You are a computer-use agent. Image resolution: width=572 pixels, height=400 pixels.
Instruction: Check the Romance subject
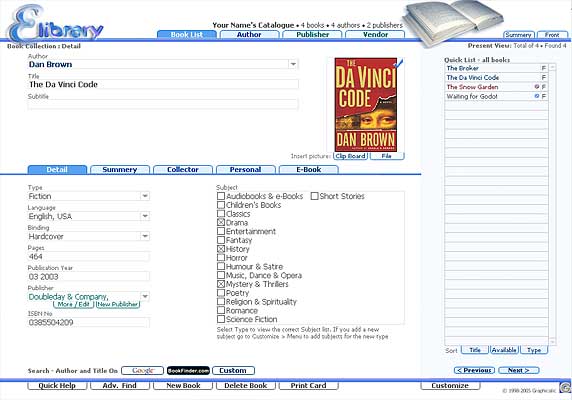221,310
